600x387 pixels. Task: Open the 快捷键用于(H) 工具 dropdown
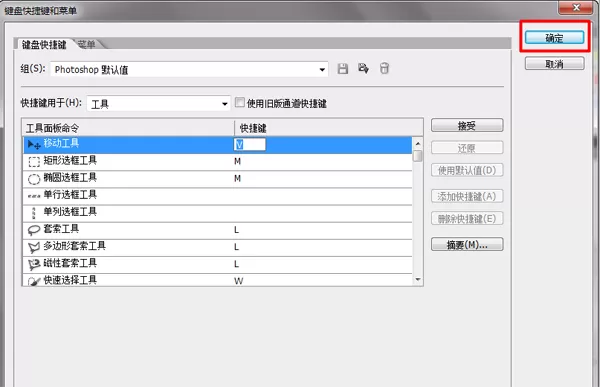(x=158, y=103)
